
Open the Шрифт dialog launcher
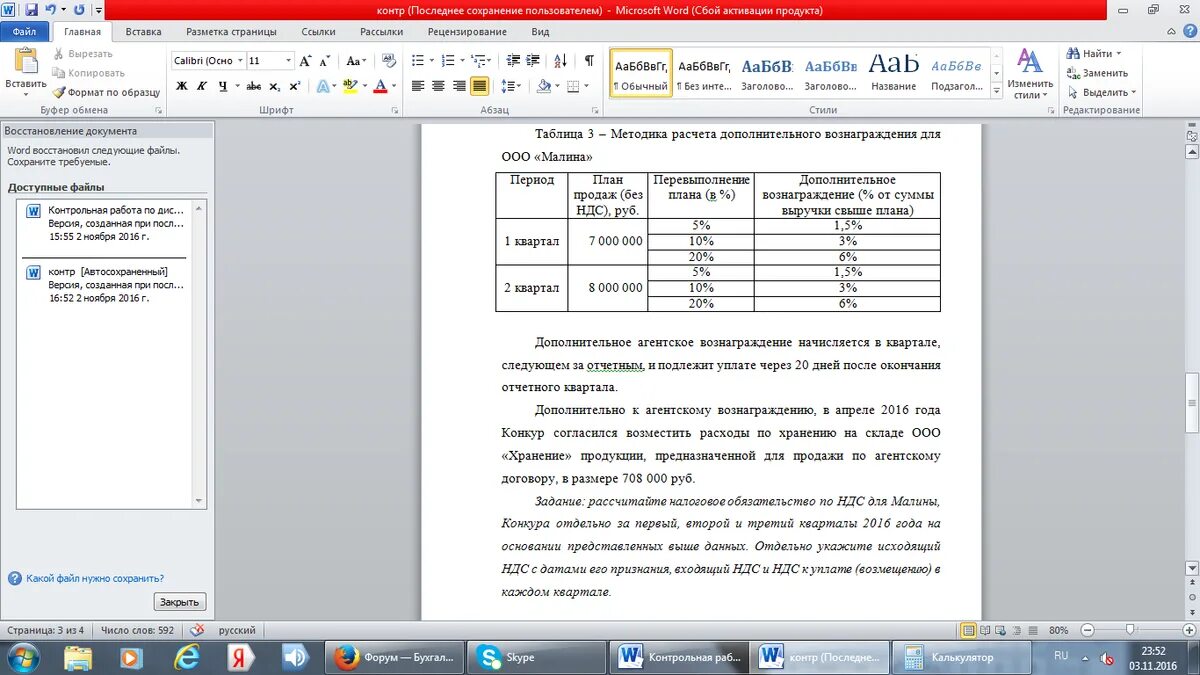(394, 111)
